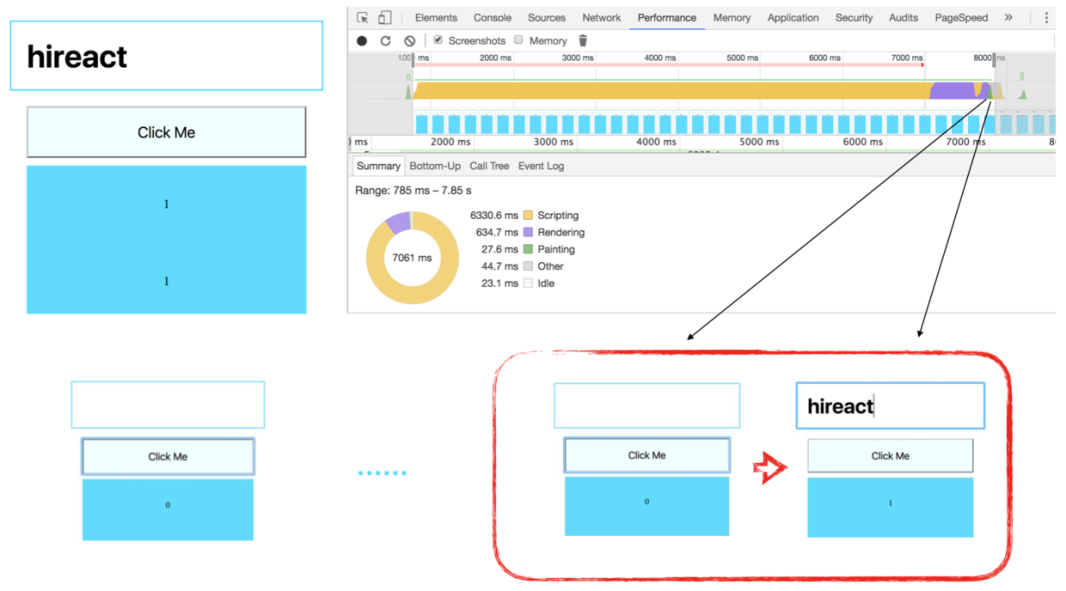Click the Scripting legend label
The height and width of the screenshot is (591, 1066).
558,215
